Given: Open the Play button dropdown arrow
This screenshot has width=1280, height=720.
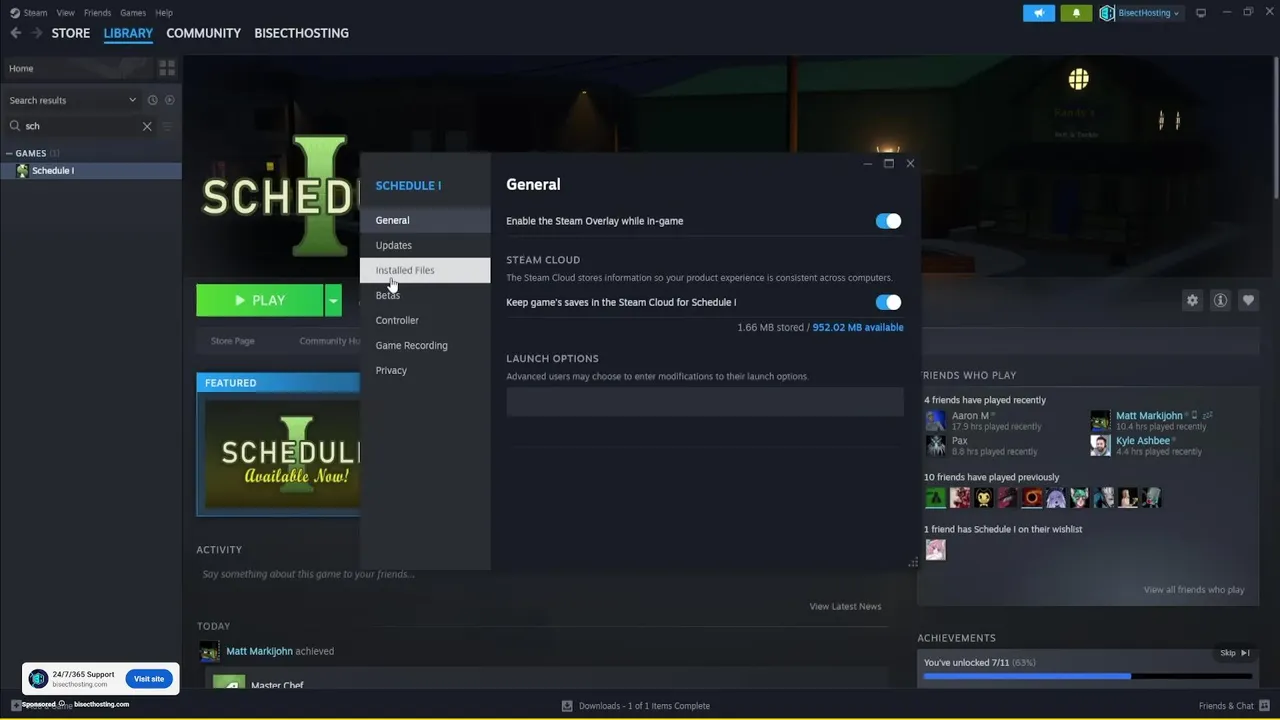Looking at the screenshot, I should pos(333,300).
